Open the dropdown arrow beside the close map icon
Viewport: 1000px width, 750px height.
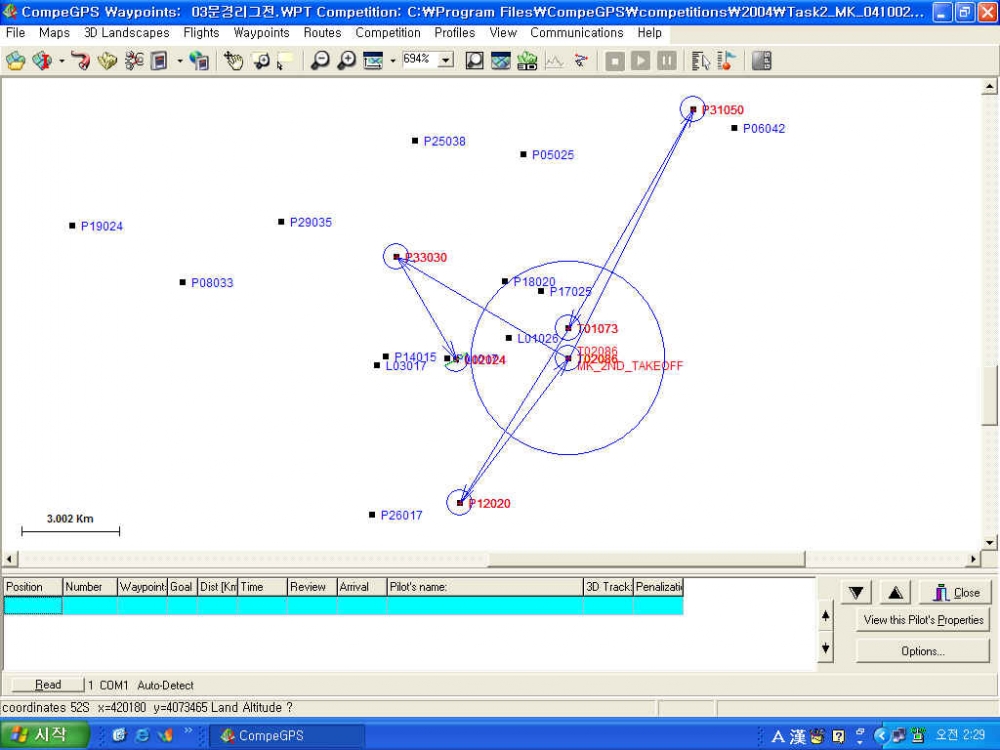[61, 61]
